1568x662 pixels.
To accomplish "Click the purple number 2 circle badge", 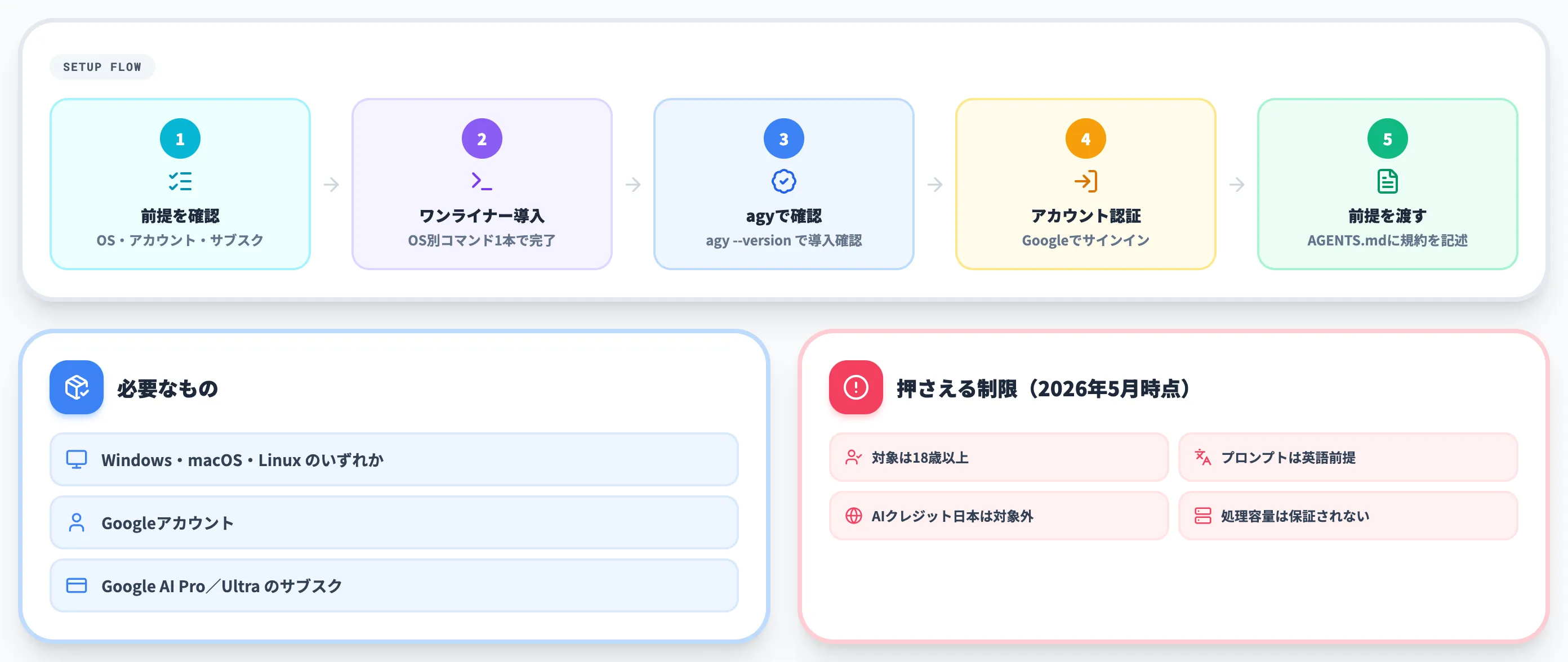I will click(x=482, y=138).
